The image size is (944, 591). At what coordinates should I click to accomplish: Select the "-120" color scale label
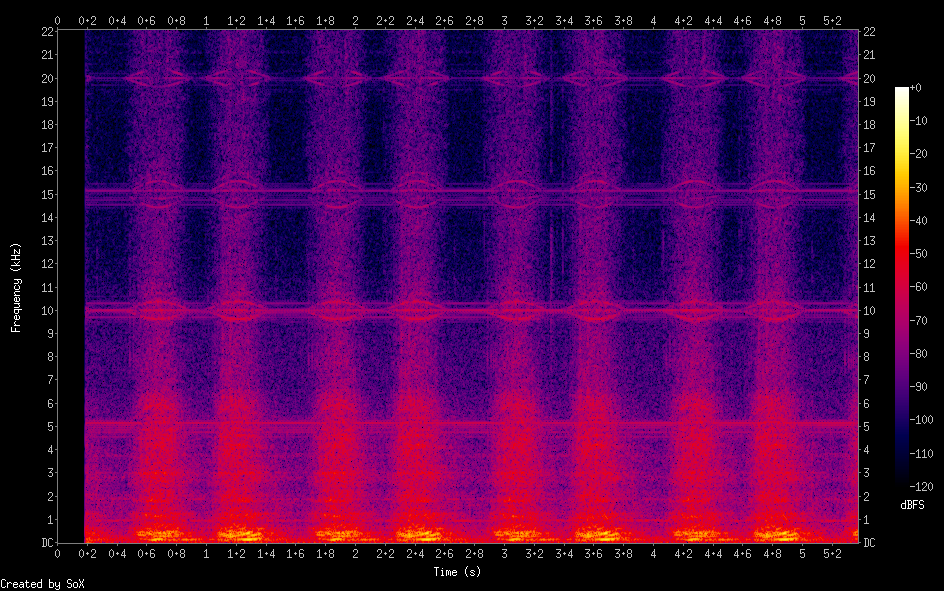pyautogui.click(x=921, y=487)
